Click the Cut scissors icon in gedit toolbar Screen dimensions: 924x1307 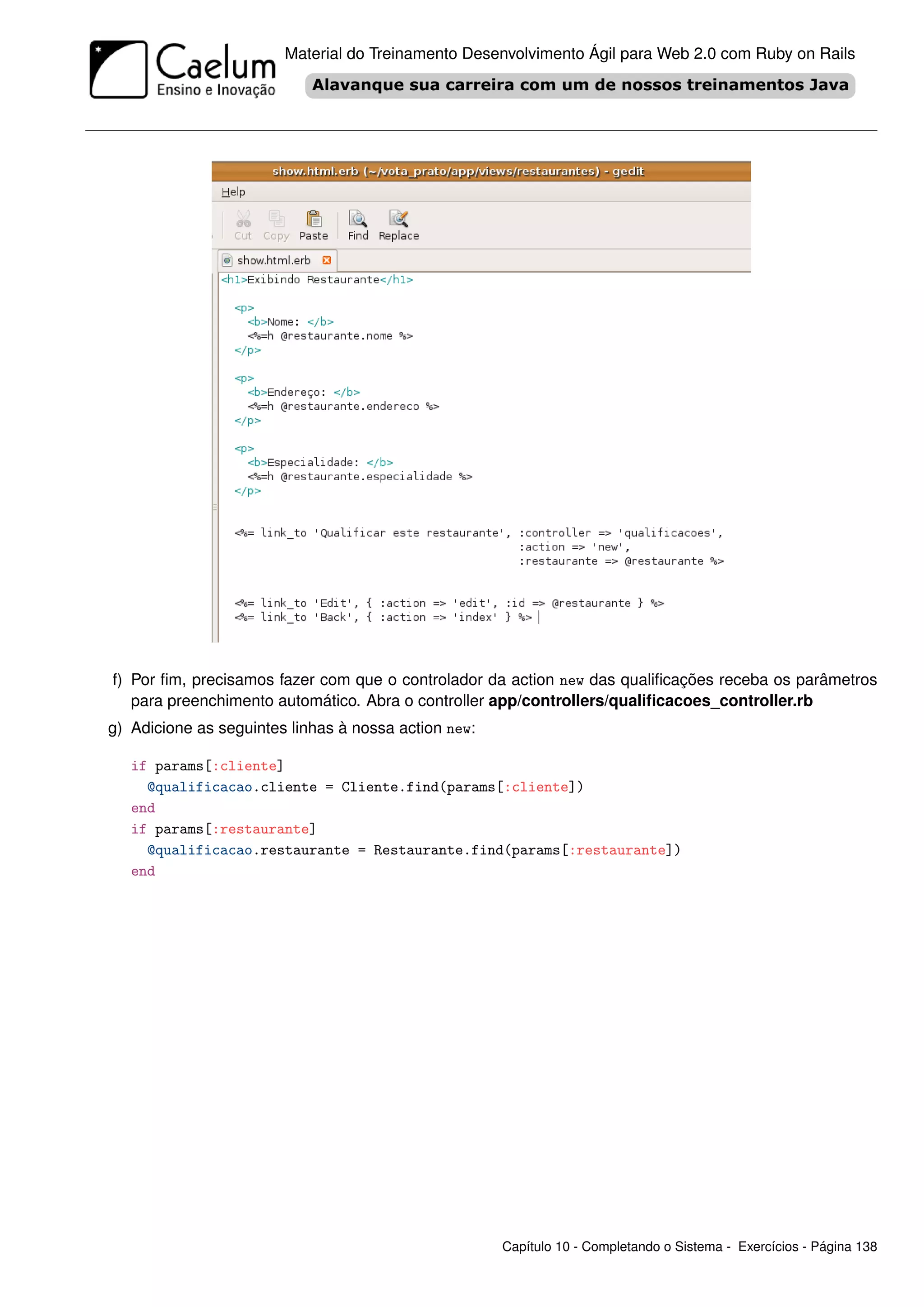244,218
